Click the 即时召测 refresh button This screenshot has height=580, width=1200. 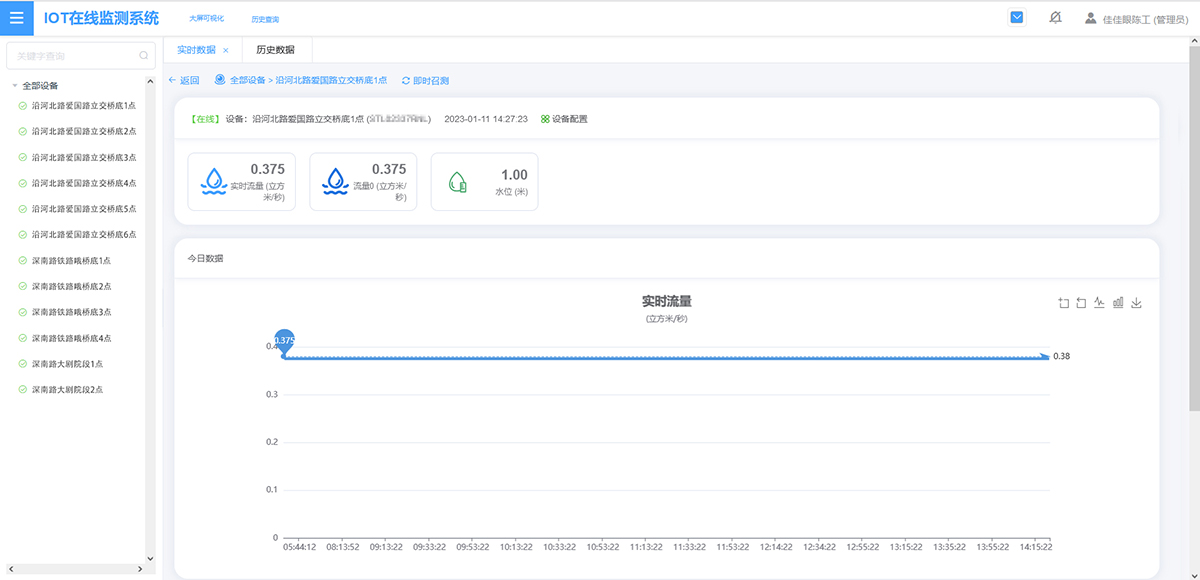pyautogui.click(x=425, y=80)
